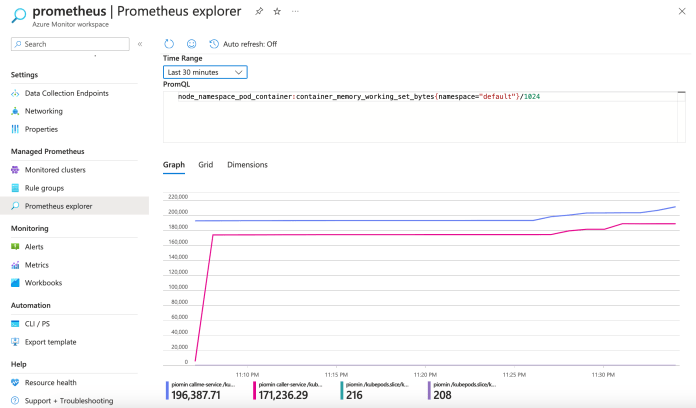The height and width of the screenshot is (408, 696).
Task: Click the Export template icon
Action: click(15, 342)
